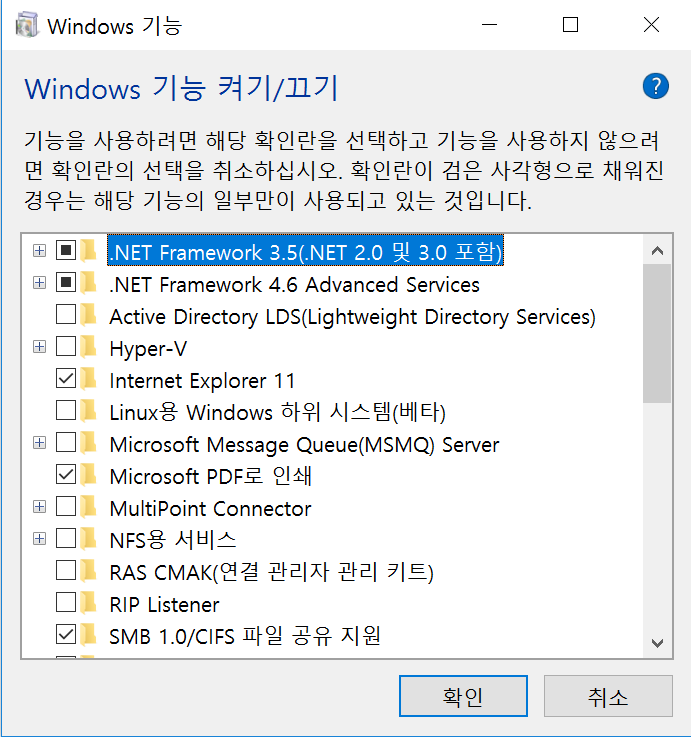Minimize the Windows 기능 window
Screen dimensions: 691x737
click(489, 24)
